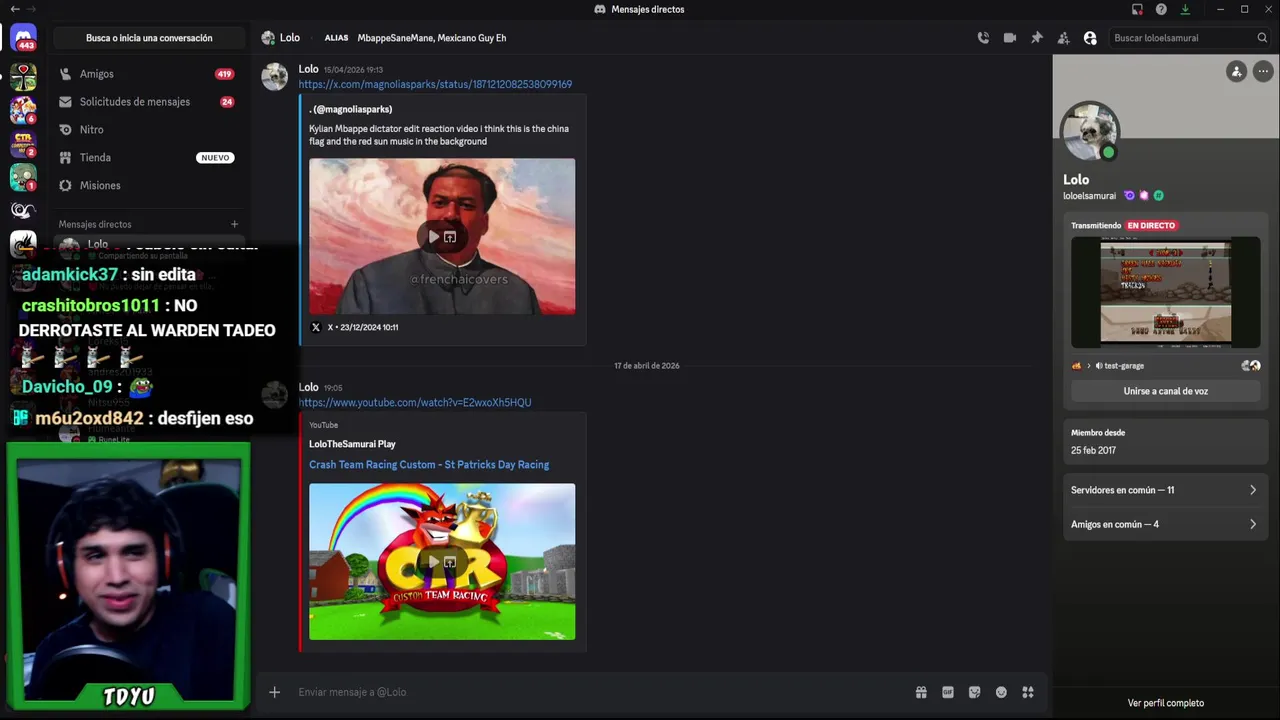
Task: Open Crash Team Racing Custom video title link
Action: tap(429, 464)
